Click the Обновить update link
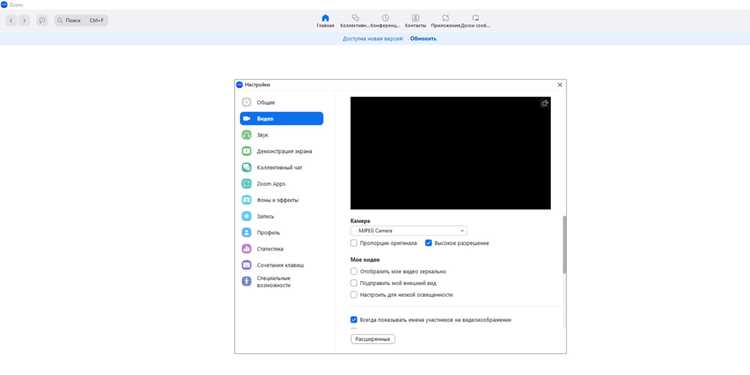 pos(423,39)
